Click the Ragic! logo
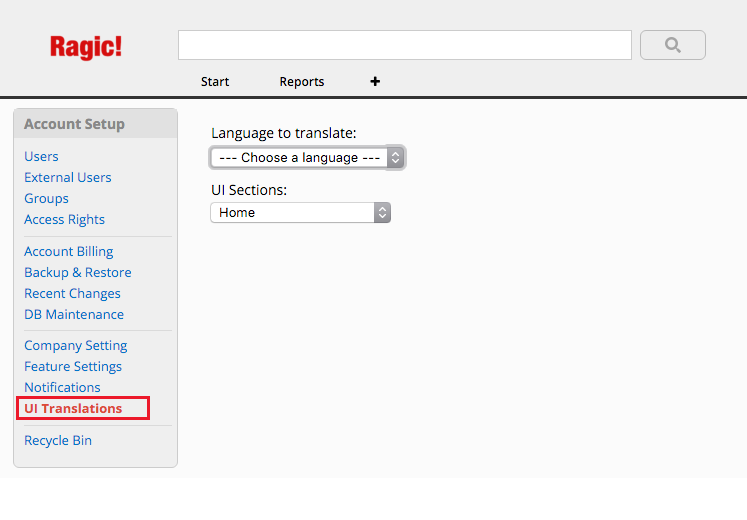 click(86, 47)
